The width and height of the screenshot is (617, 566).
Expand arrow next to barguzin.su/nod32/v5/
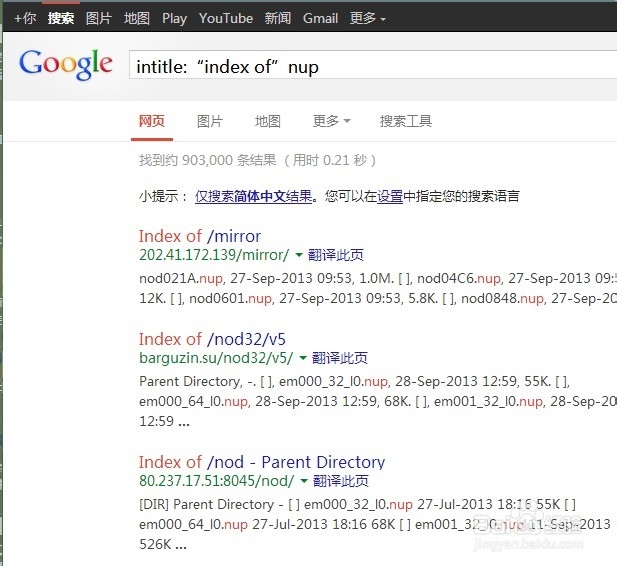(x=303, y=358)
